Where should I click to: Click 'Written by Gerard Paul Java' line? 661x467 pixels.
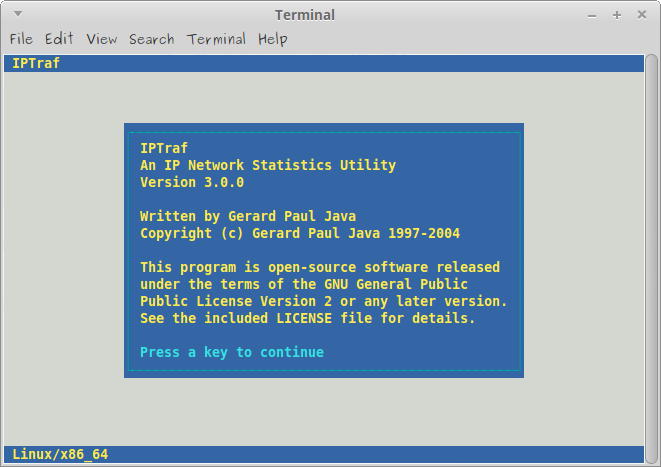click(248, 216)
